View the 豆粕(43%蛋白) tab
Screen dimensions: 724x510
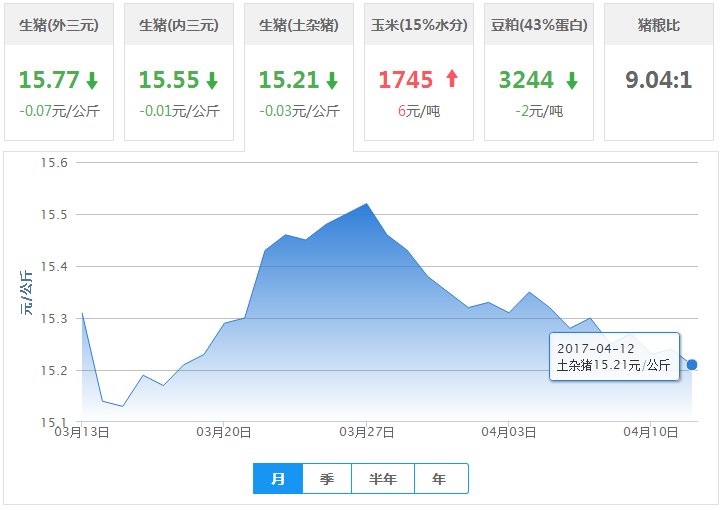point(539,25)
